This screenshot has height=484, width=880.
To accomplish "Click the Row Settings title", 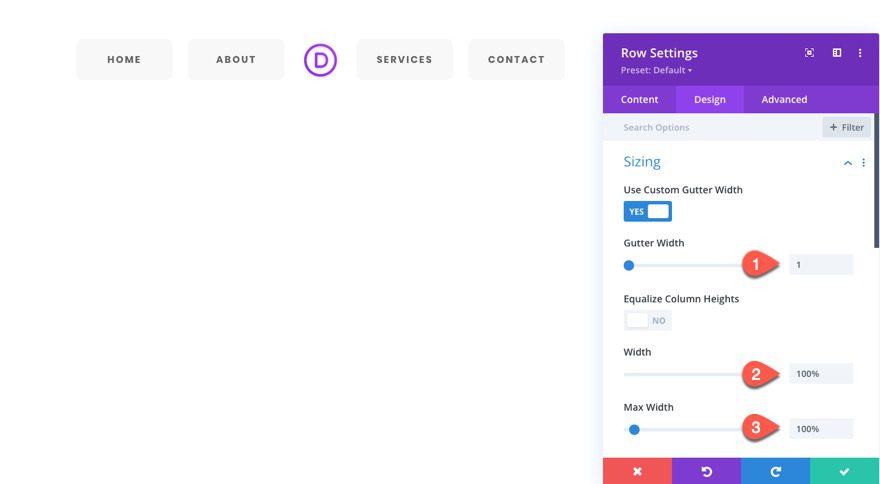I will (659, 53).
